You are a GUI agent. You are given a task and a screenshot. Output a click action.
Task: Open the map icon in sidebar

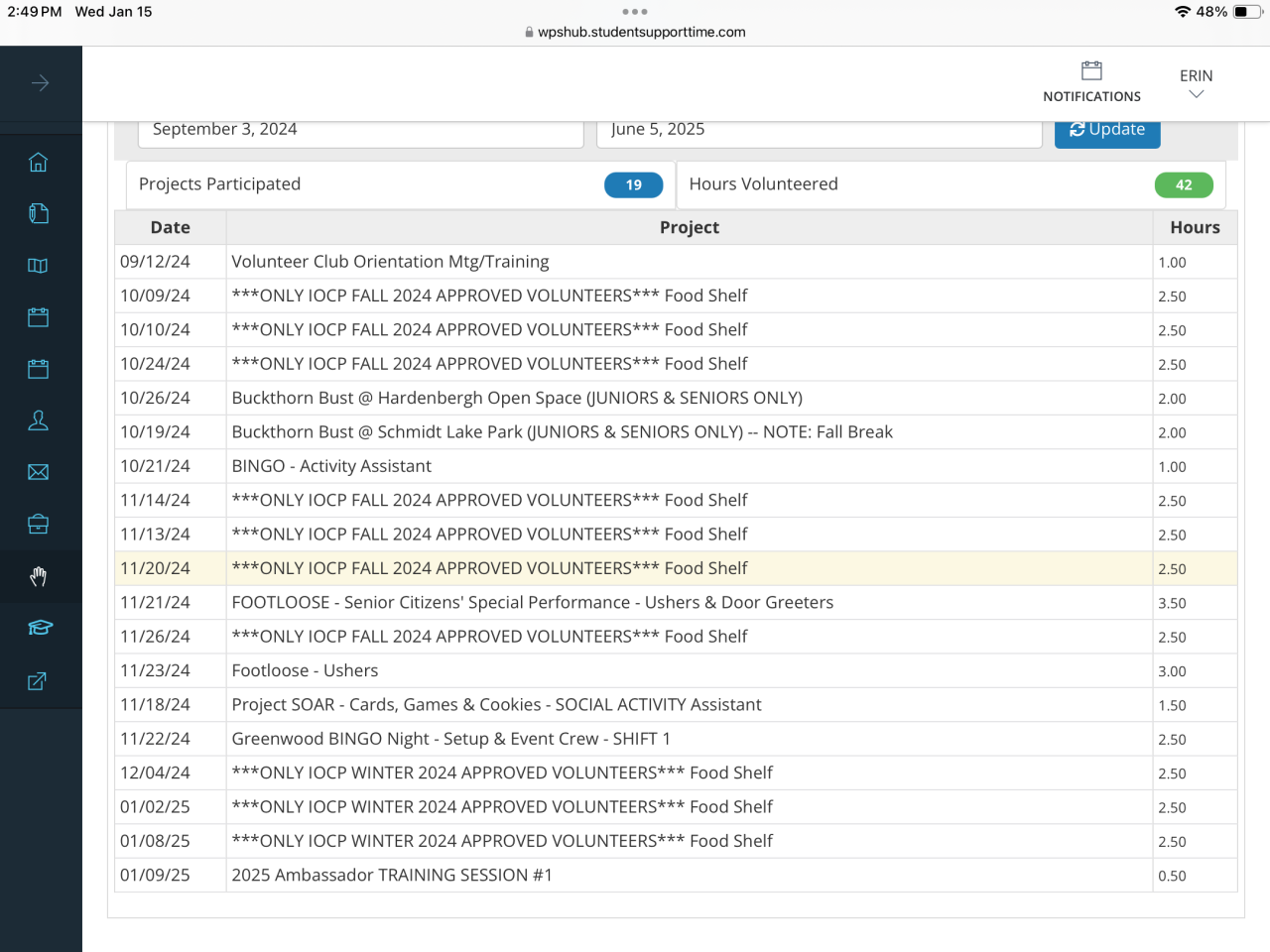click(x=39, y=266)
